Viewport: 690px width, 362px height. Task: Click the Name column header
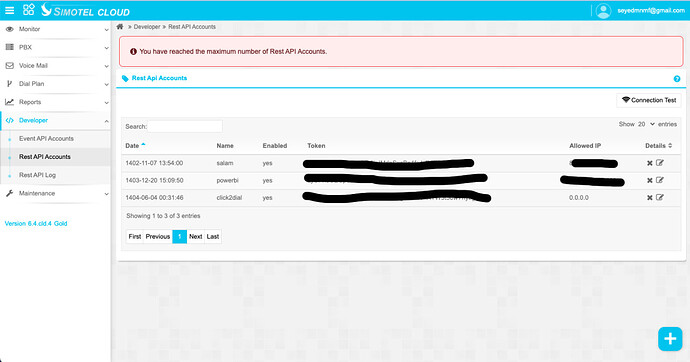point(225,146)
